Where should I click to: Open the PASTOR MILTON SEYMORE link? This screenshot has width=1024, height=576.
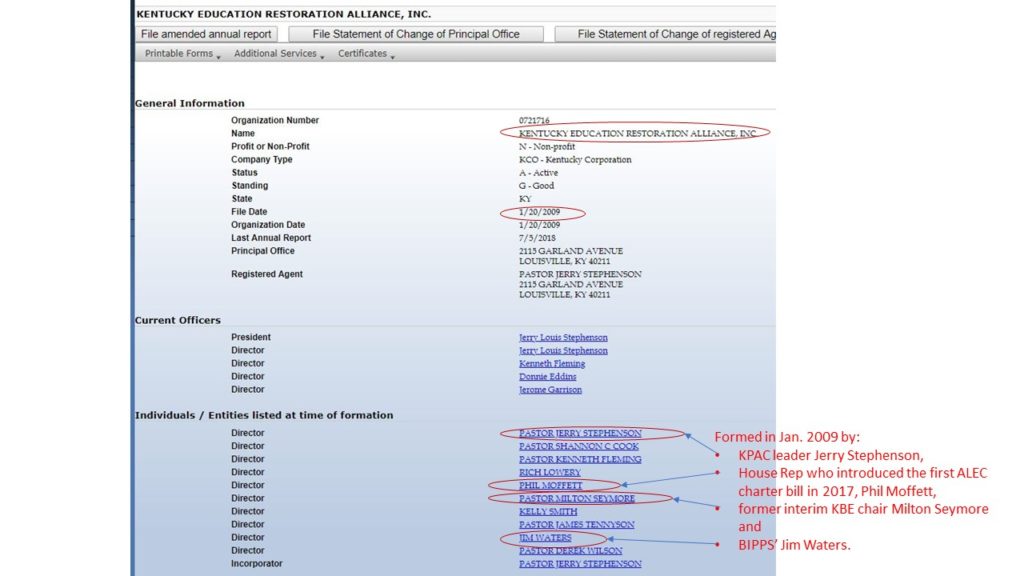point(577,498)
